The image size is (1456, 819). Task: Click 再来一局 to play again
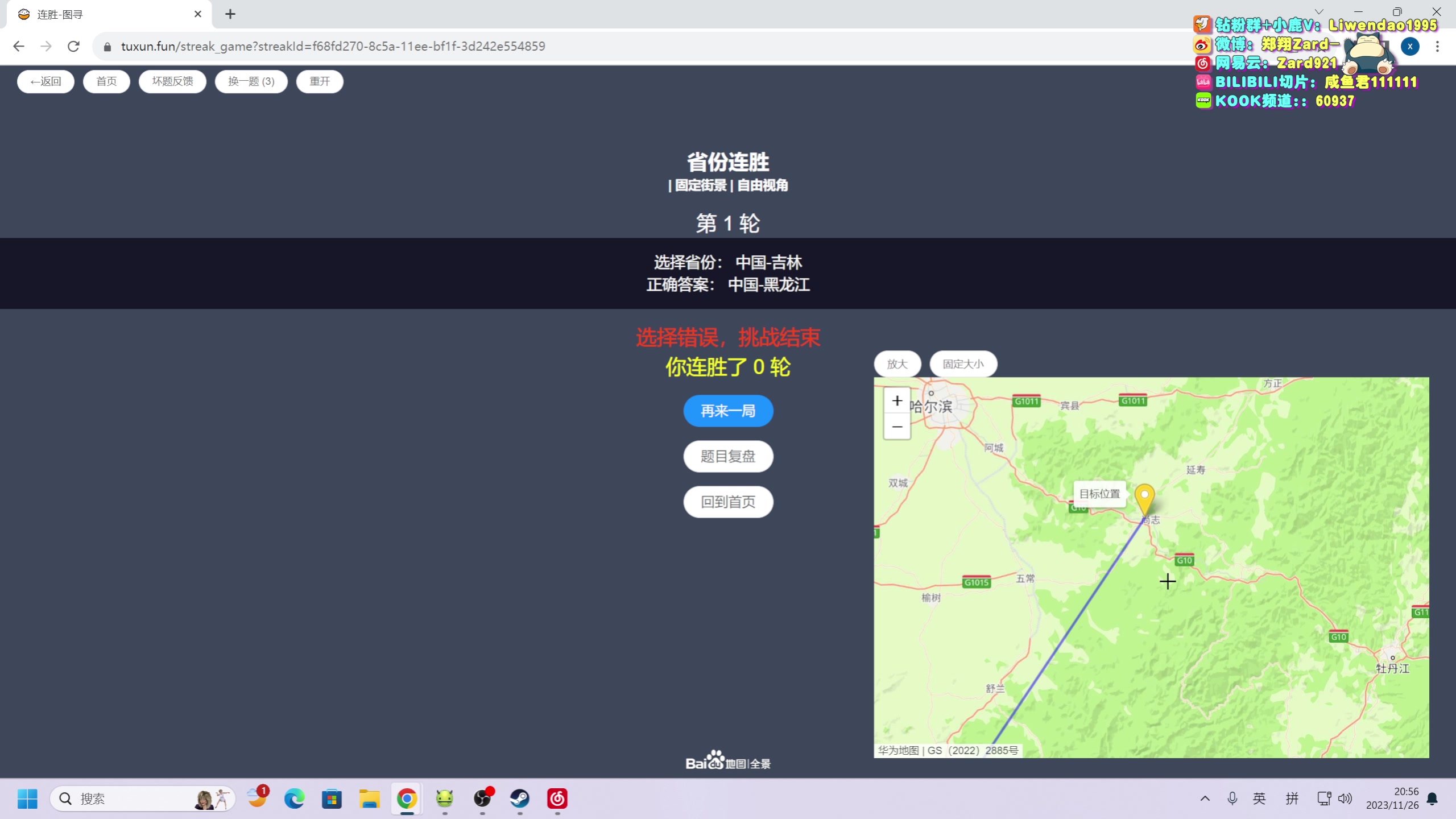coord(728,411)
